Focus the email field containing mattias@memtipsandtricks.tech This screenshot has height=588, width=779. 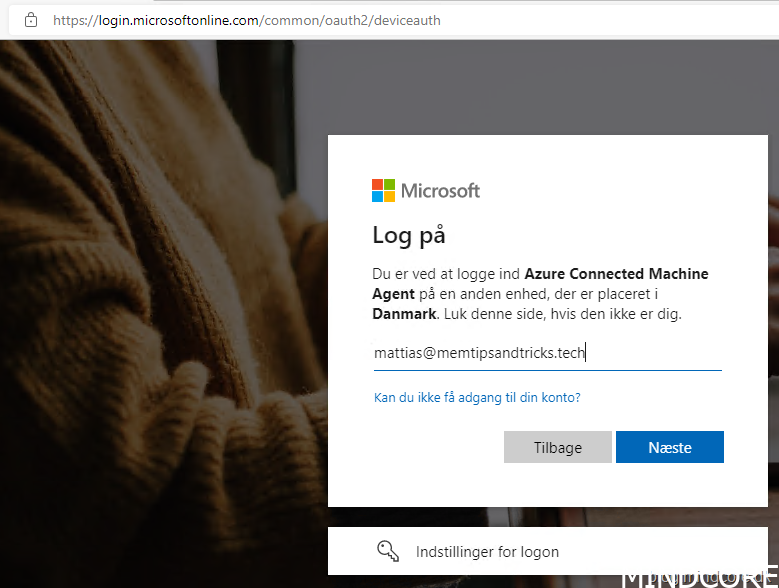[546, 352]
